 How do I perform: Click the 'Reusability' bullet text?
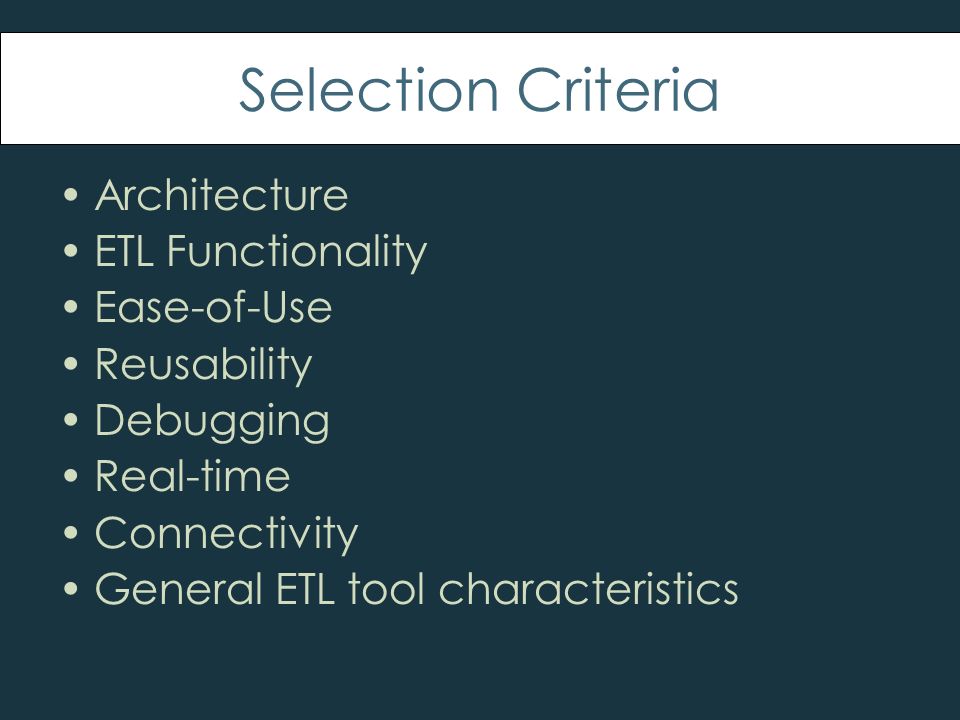coord(204,364)
